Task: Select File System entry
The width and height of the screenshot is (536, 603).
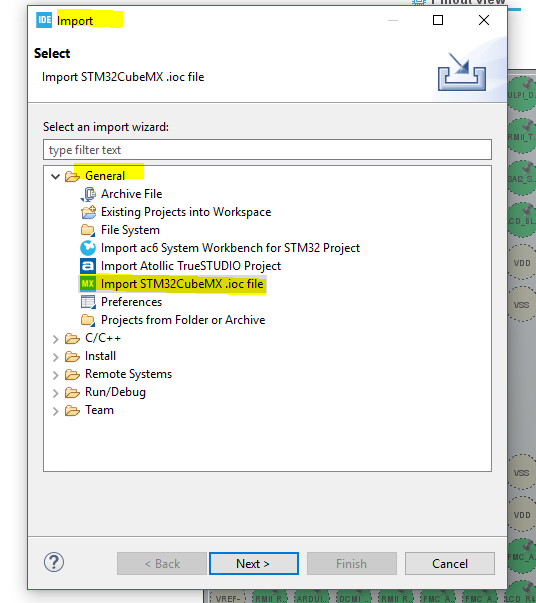Action: click(130, 230)
